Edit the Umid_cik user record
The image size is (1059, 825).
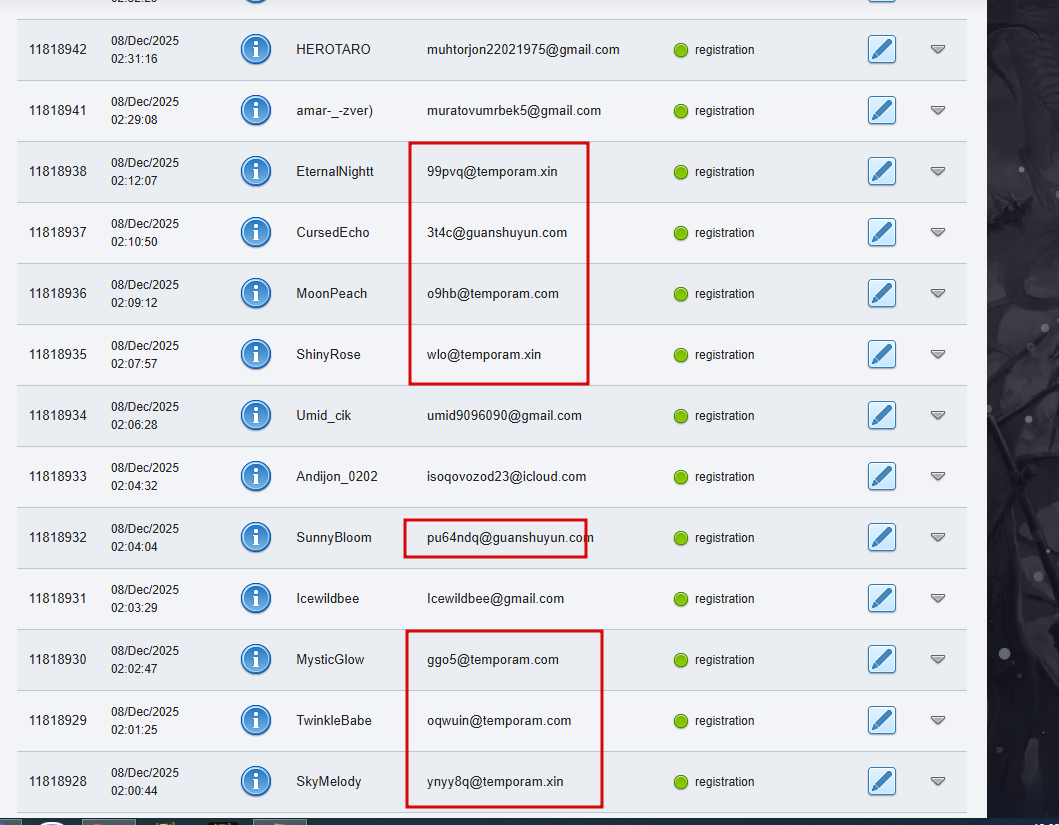pos(881,415)
